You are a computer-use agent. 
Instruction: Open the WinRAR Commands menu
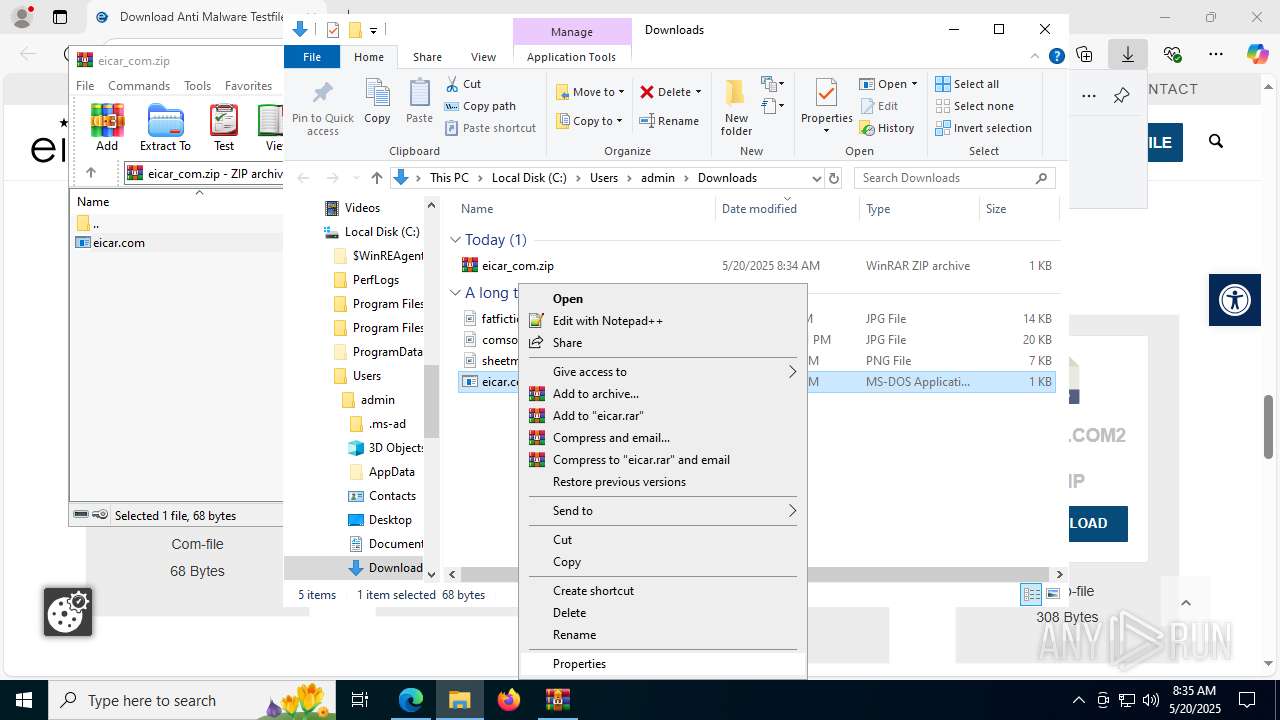[x=139, y=86]
